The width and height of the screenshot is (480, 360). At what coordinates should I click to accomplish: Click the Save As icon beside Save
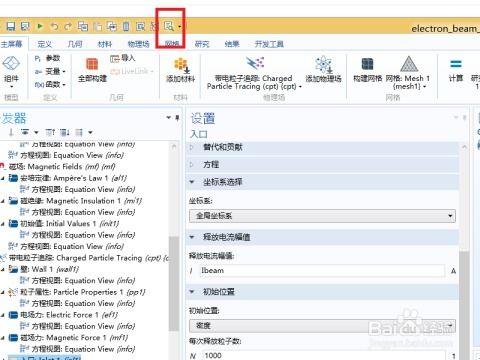coord(25,26)
